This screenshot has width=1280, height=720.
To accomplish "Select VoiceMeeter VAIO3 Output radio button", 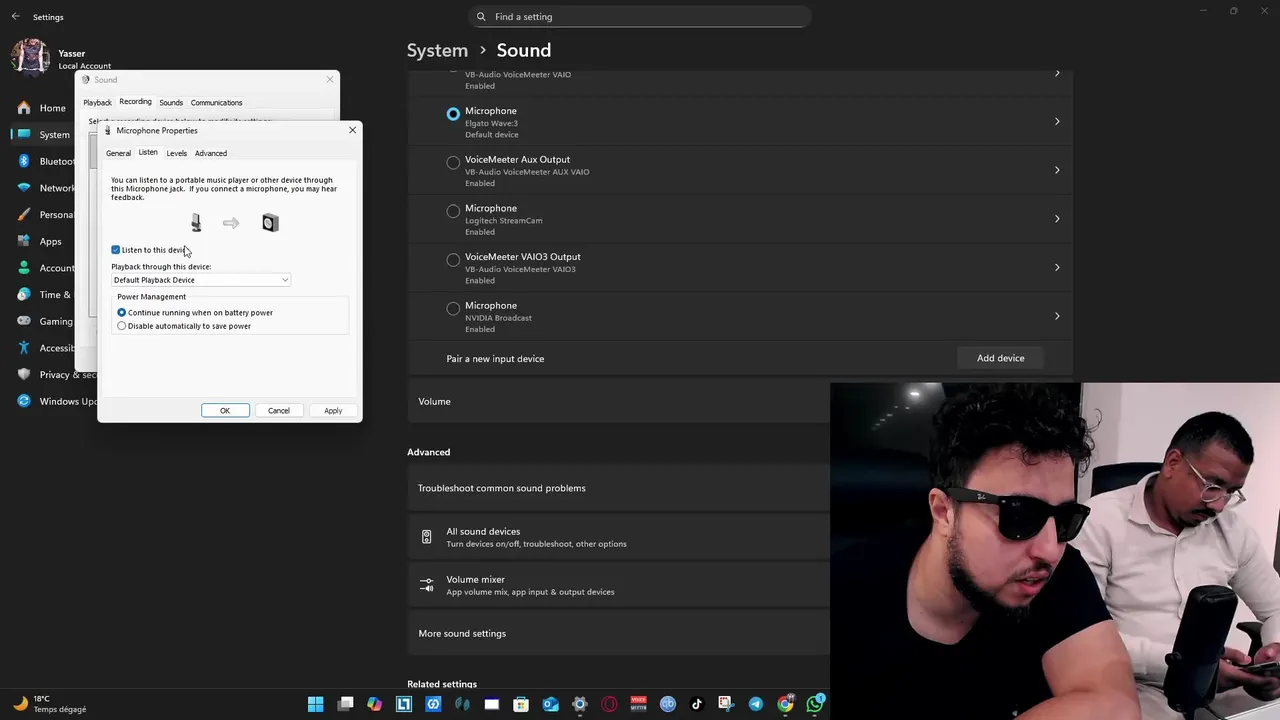I will pyautogui.click(x=453, y=260).
